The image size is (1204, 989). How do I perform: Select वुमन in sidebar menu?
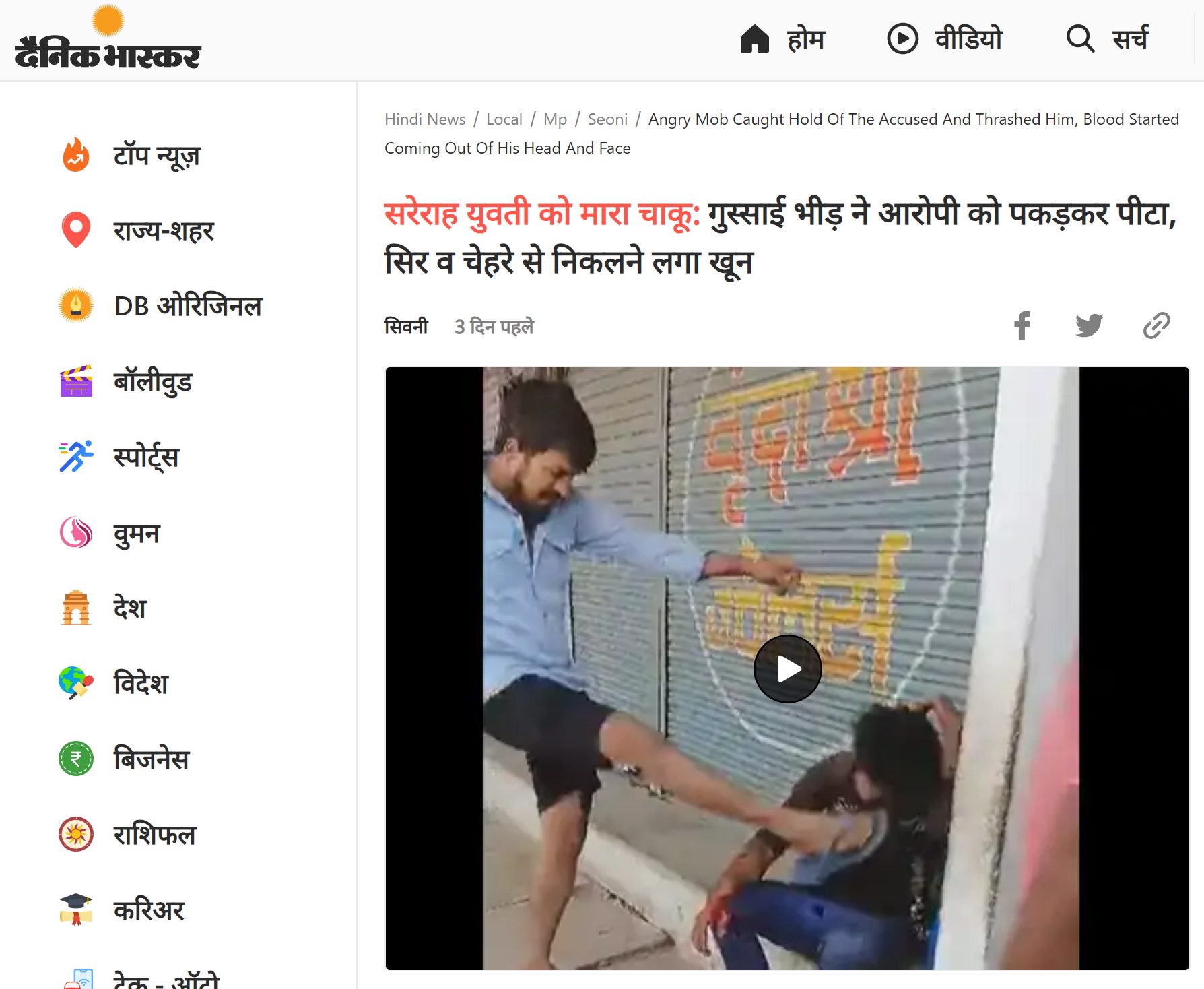click(137, 533)
